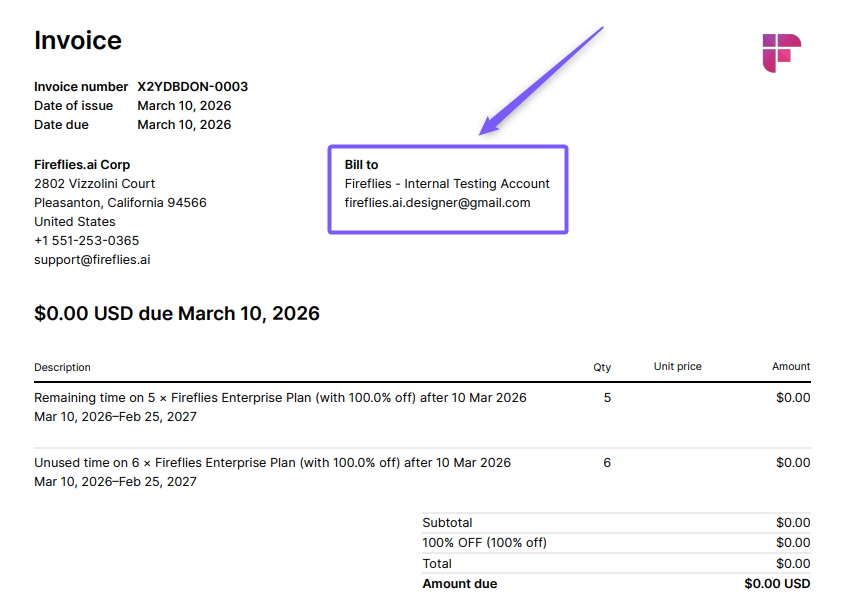Click the '$0.00 USD' amount due value
Screen dimensions: 848x613
pos(777,584)
